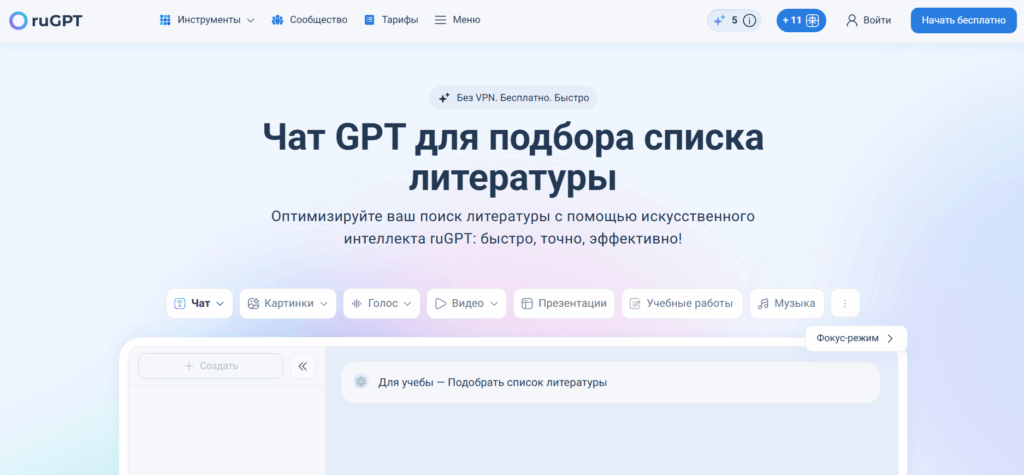Click the sparkle credits icon showing 5
The height and width of the screenshot is (475, 1024).
[719, 20]
